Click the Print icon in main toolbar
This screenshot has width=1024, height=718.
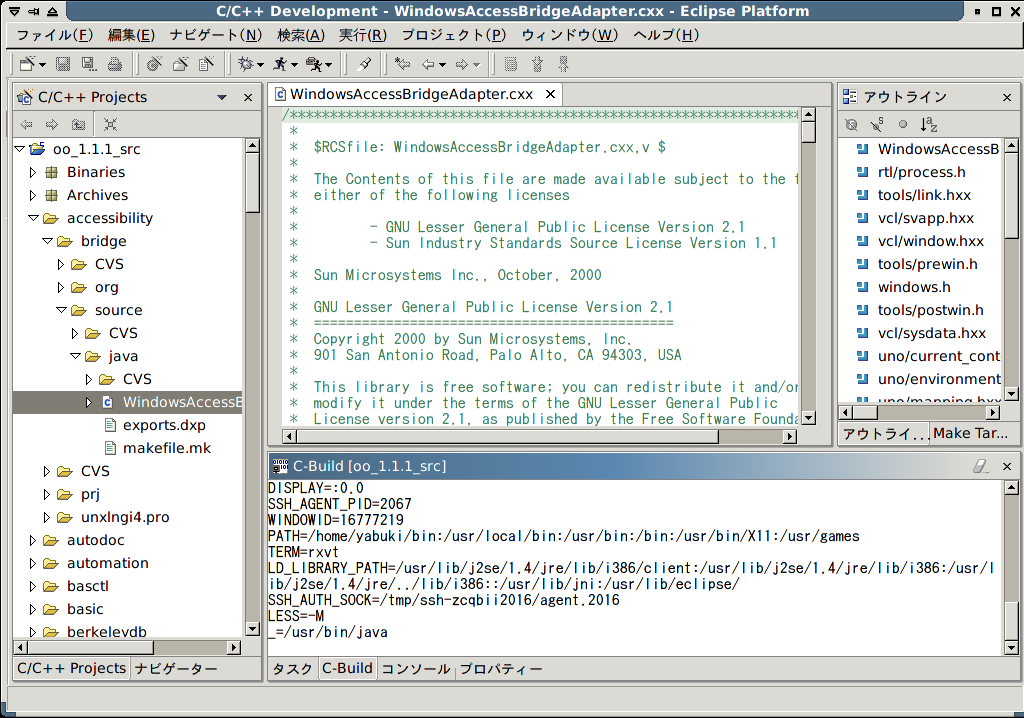(114, 65)
